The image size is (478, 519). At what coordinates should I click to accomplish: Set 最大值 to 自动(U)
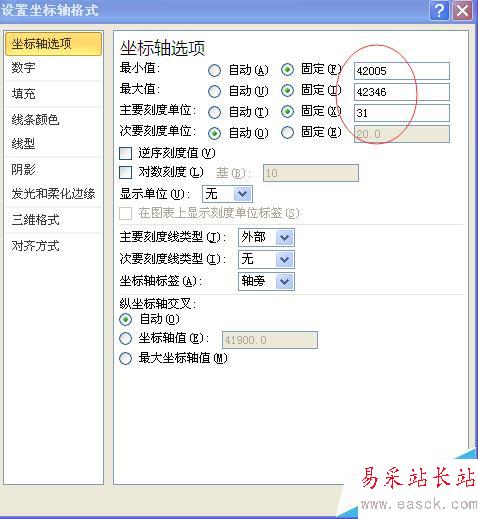point(214,91)
